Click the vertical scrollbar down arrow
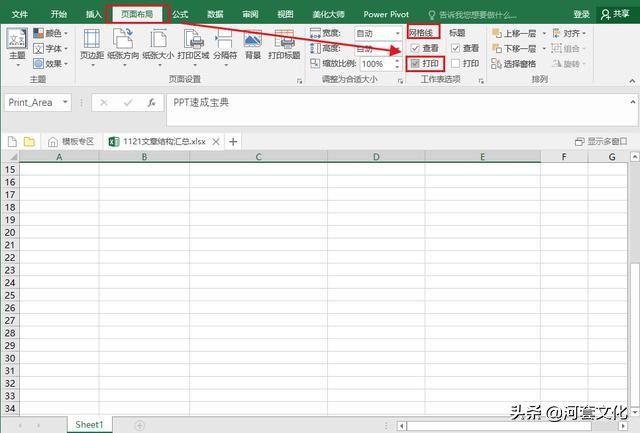 point(634,412)
